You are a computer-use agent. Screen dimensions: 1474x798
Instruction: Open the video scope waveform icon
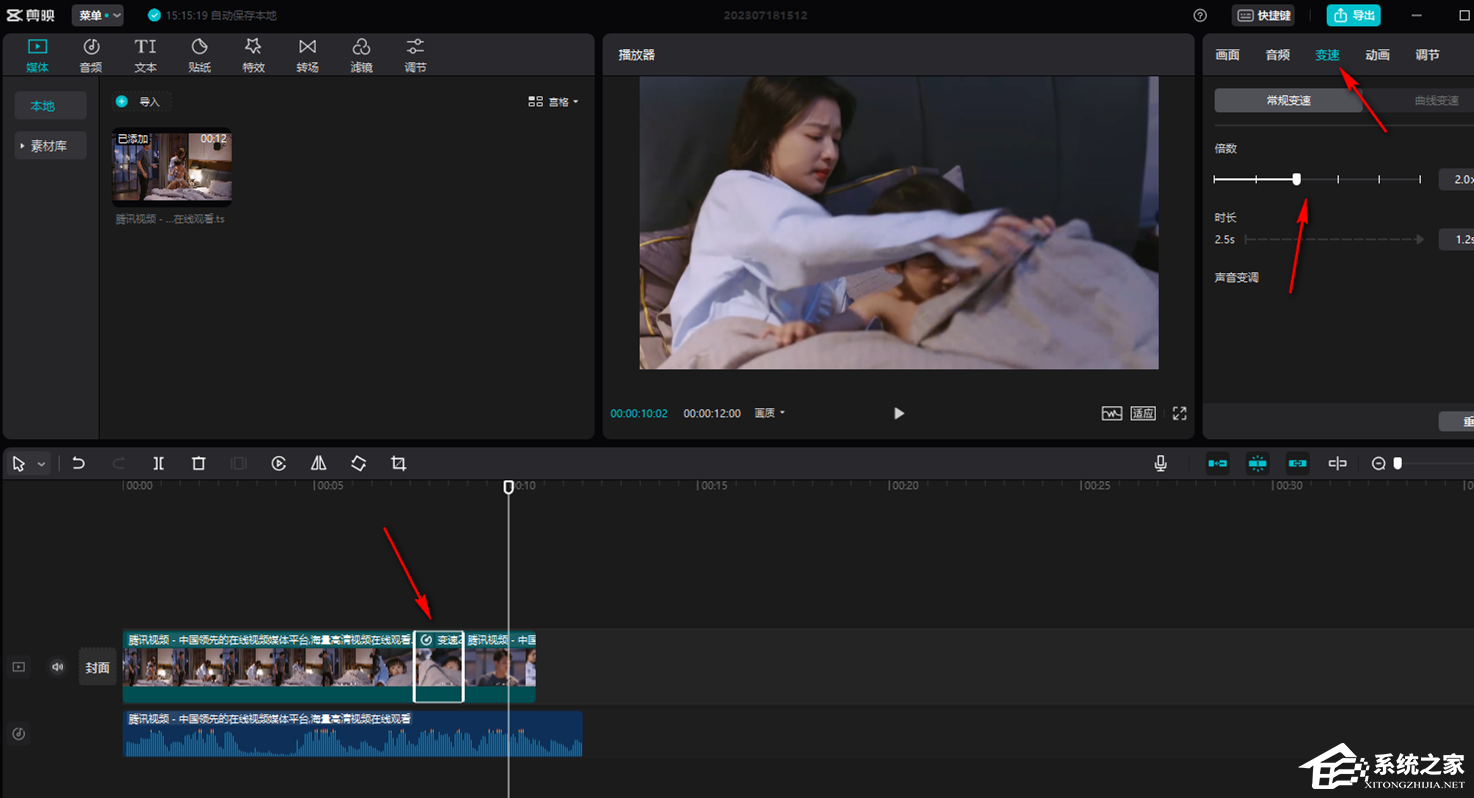point(1112,413)
